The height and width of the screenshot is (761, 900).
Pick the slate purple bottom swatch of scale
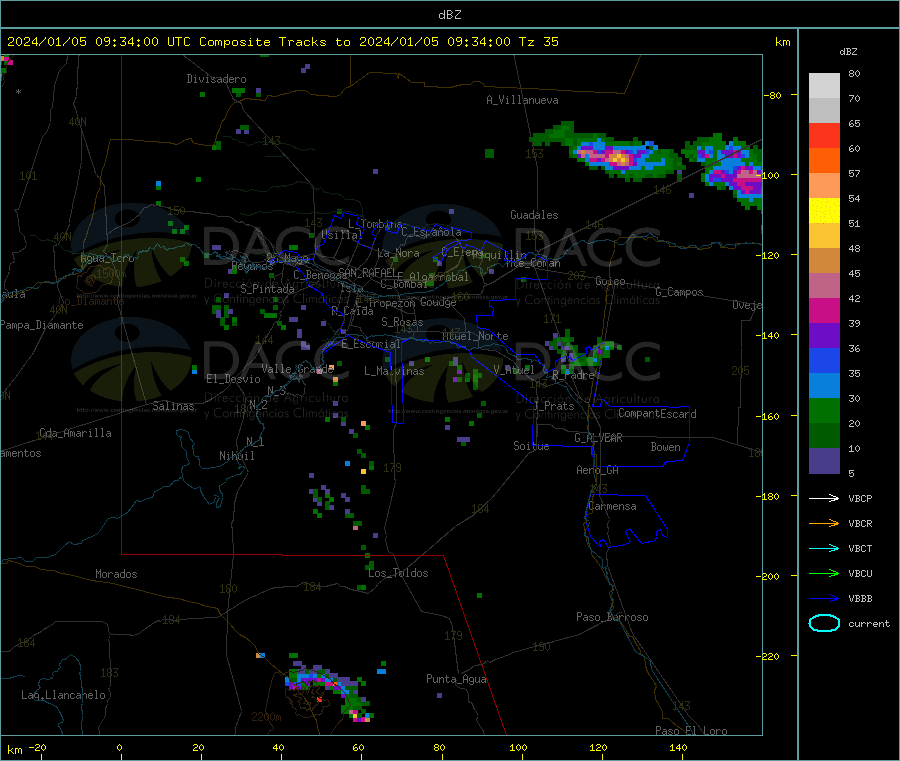click(824, 461)
